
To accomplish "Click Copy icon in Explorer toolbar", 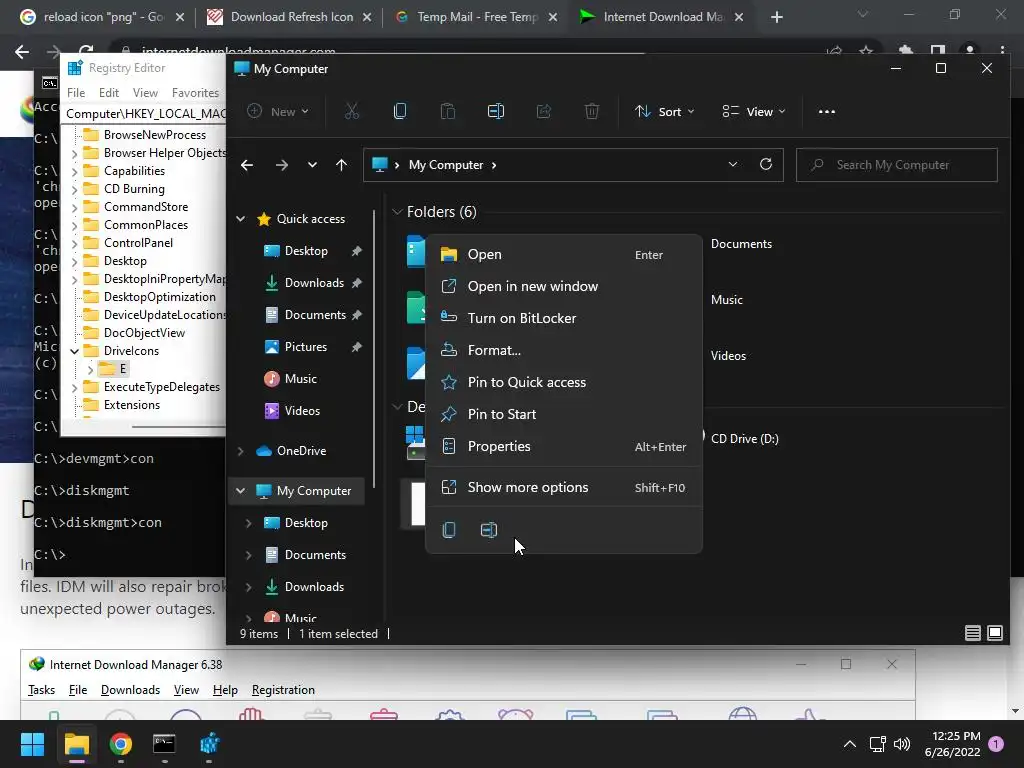I will point(400,112).
